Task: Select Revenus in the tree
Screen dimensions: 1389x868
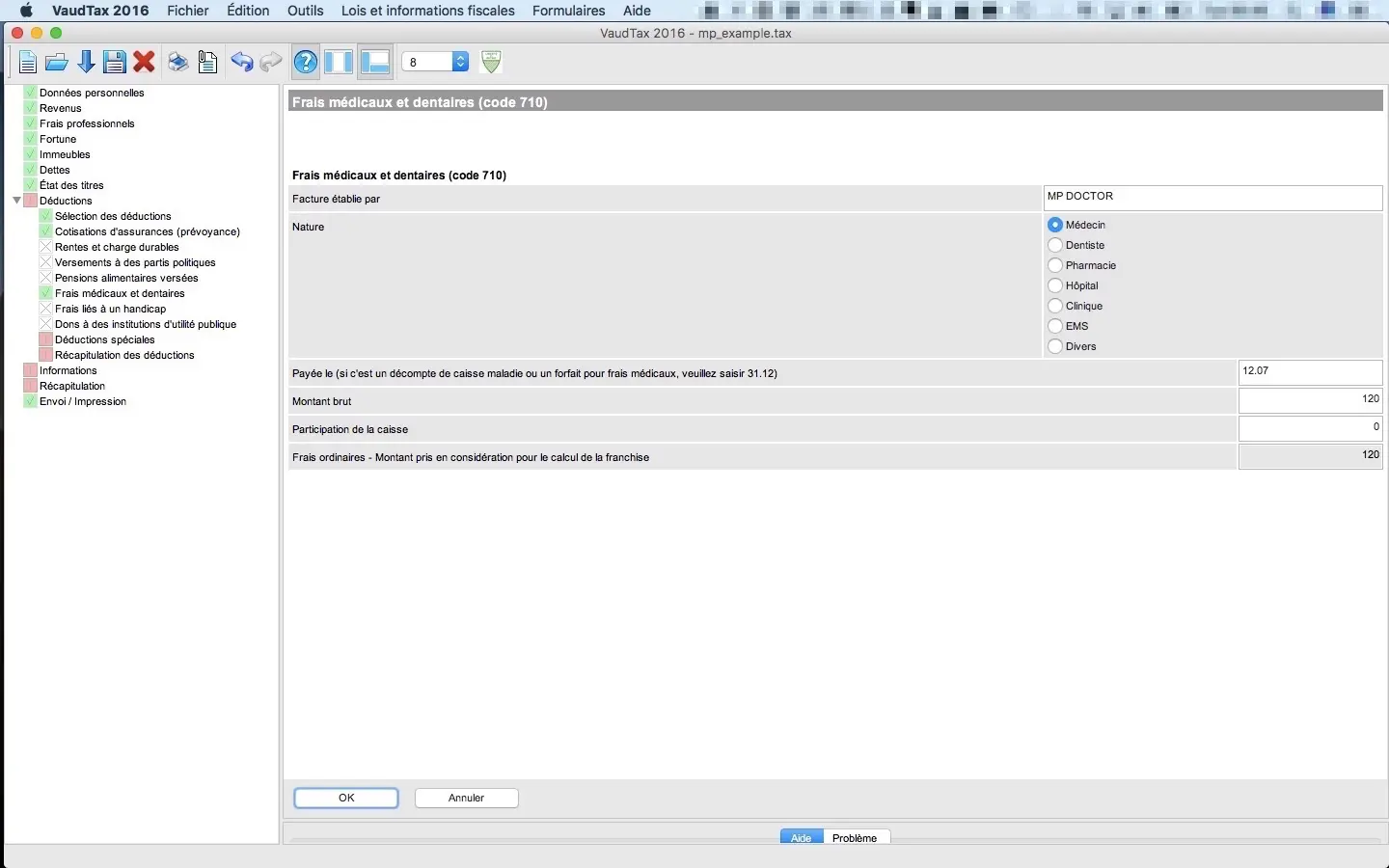Action: (x=61, y=108)
